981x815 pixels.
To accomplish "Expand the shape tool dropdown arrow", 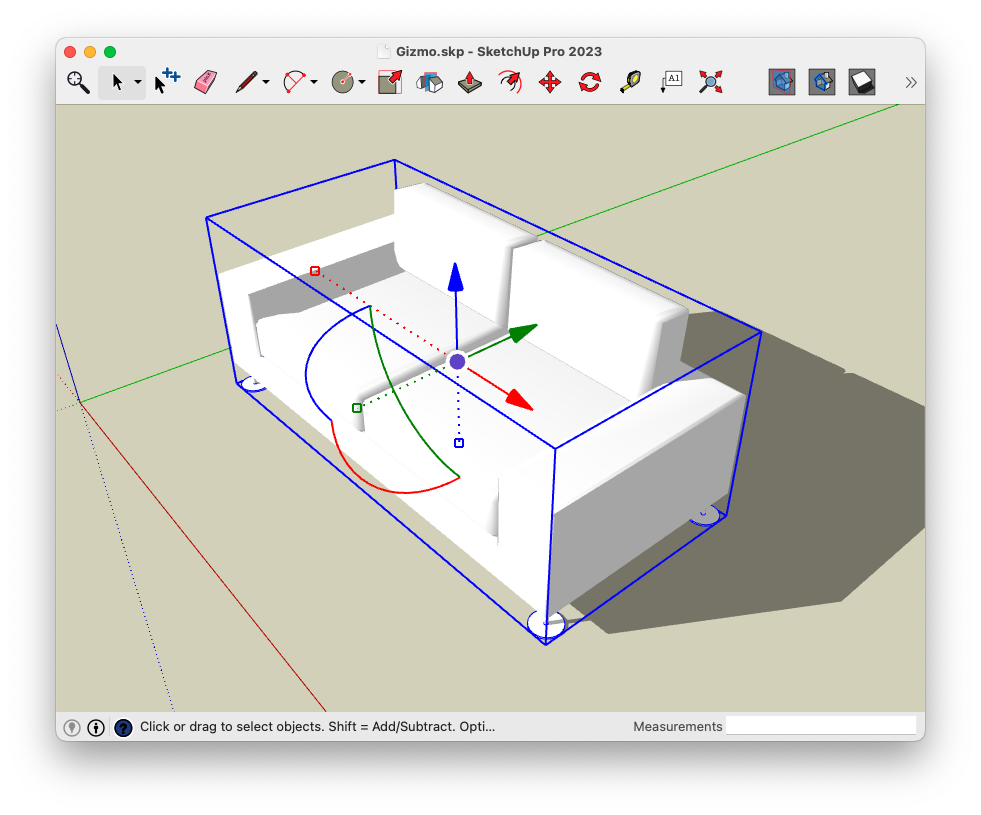I will coord(362,83).
